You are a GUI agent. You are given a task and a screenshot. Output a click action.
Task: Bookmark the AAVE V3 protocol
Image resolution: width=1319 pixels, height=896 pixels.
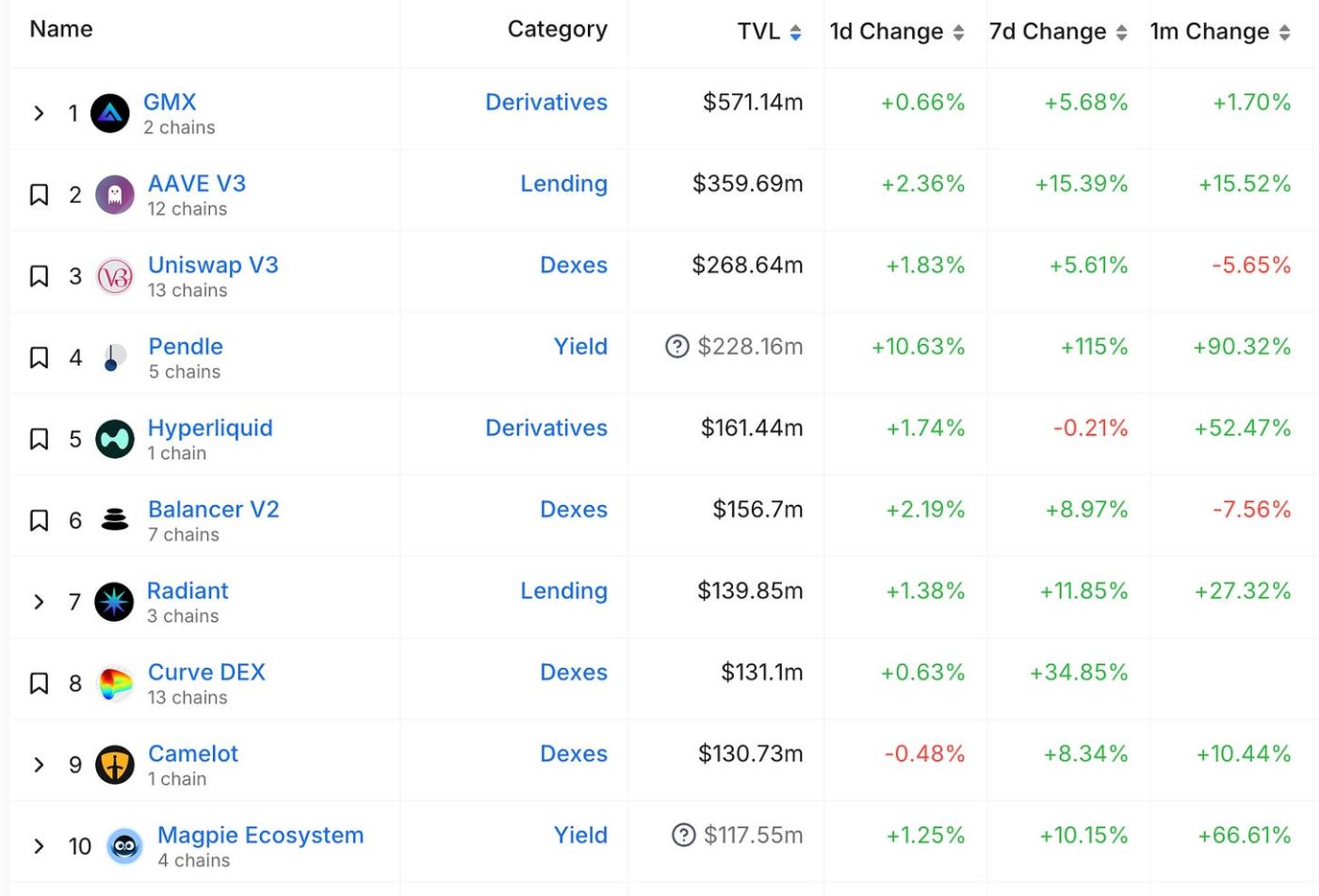[39, 195]
